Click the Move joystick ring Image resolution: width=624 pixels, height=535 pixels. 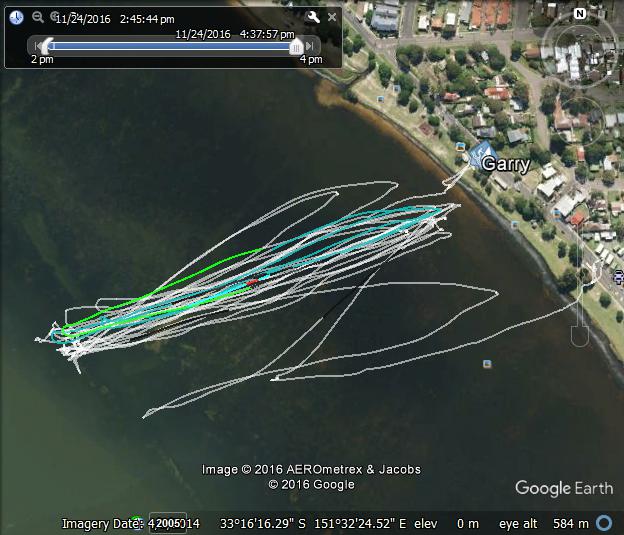[579, 121]
